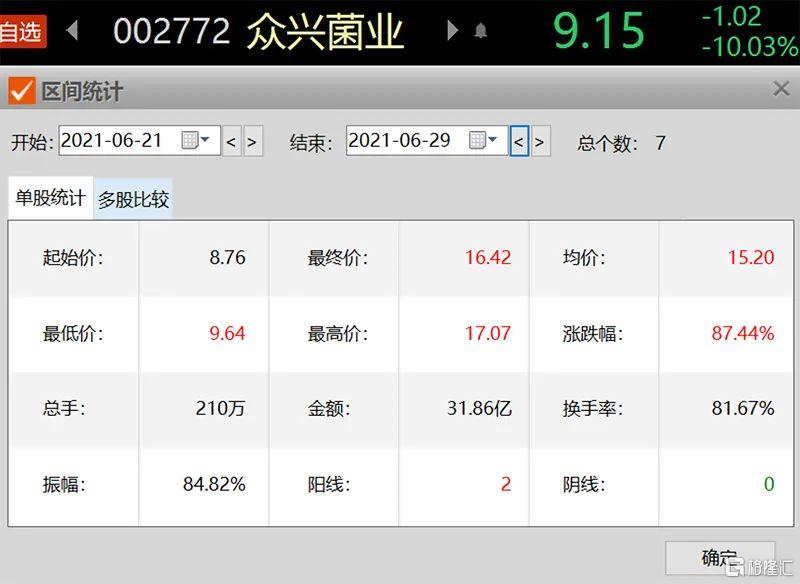Open price alert bell icon
Screen dimensions: 800x584
pos(481,31)
